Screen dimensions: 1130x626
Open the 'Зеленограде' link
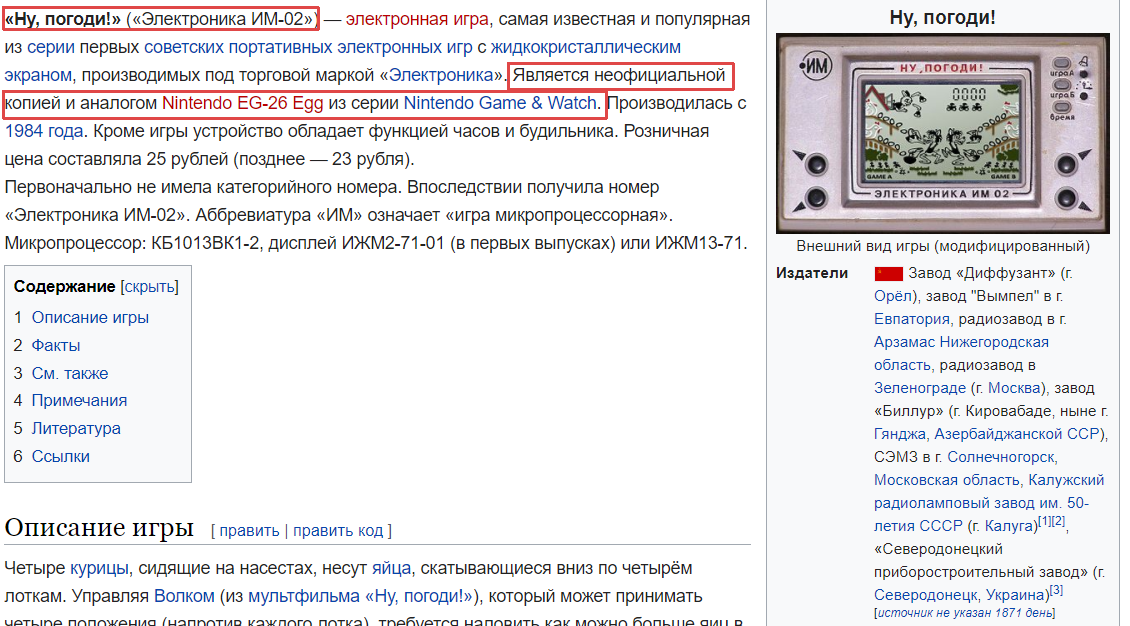coord(920,388)
